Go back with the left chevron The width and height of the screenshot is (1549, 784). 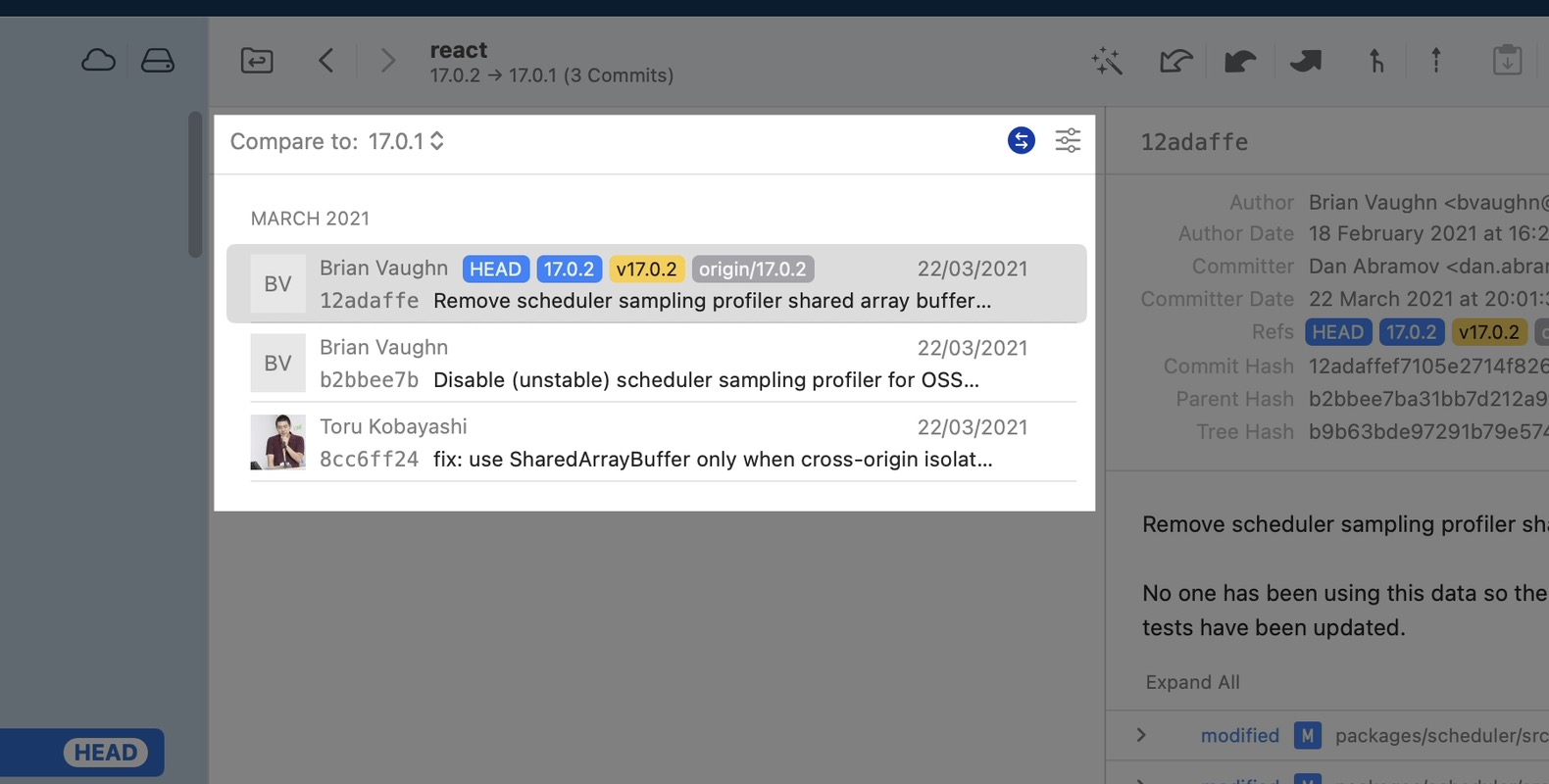[326, 61]
